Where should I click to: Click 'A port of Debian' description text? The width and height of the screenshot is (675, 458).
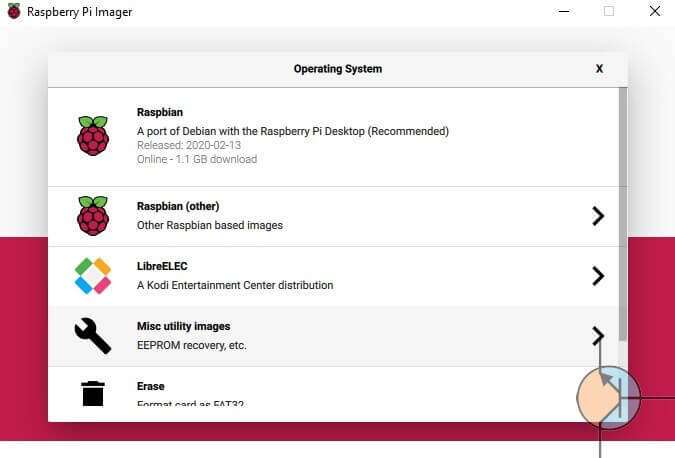[293, 131]
